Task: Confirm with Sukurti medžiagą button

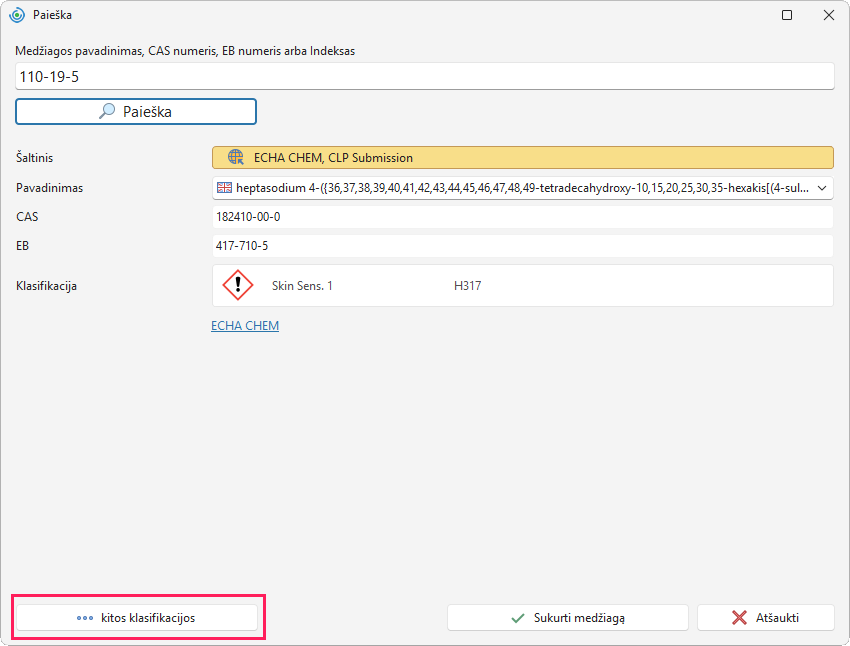Action: 568,618
